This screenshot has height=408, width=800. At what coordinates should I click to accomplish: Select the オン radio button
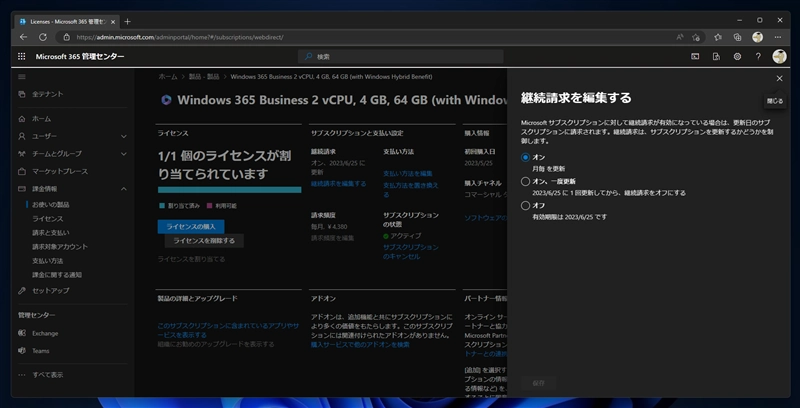click(x=526, y=157)
